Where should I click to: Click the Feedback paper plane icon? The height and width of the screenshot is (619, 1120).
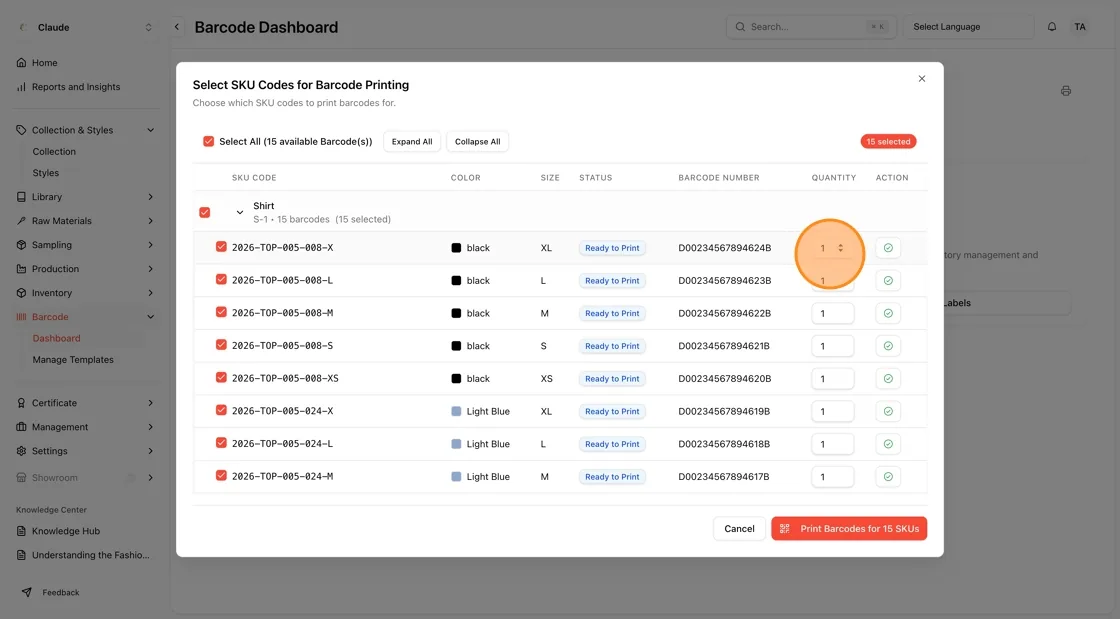[x=26, y=593]
